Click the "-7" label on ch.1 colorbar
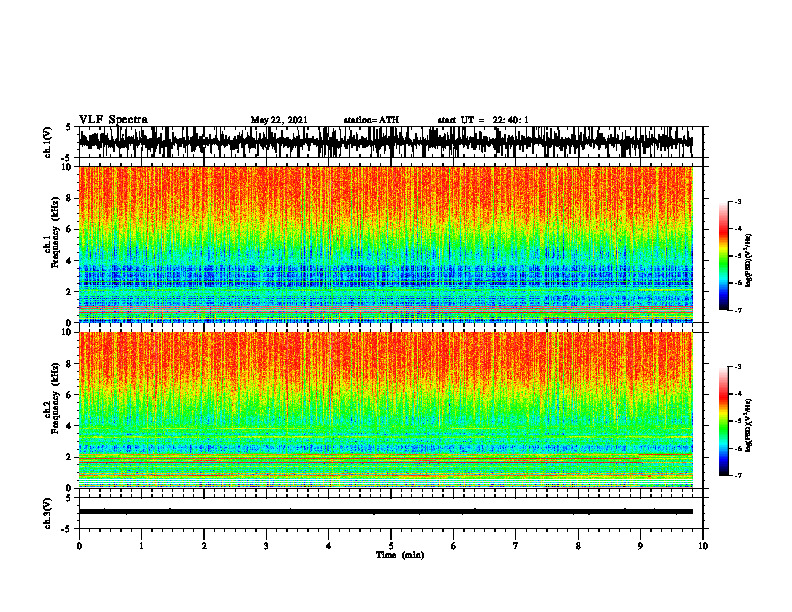The image size is (792, 612). (x=737, y=310)
